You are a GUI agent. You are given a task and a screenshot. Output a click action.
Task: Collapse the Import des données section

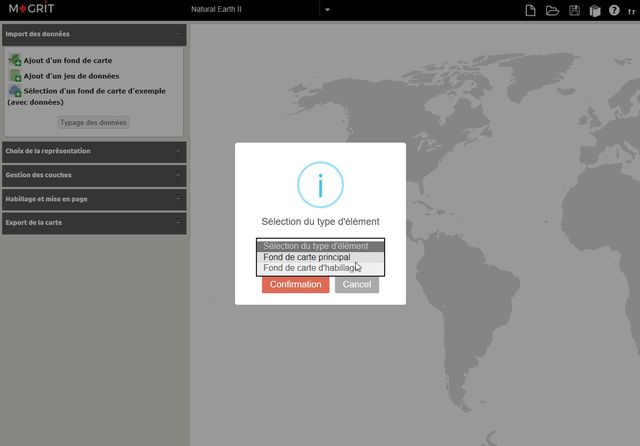click(177, 34)
